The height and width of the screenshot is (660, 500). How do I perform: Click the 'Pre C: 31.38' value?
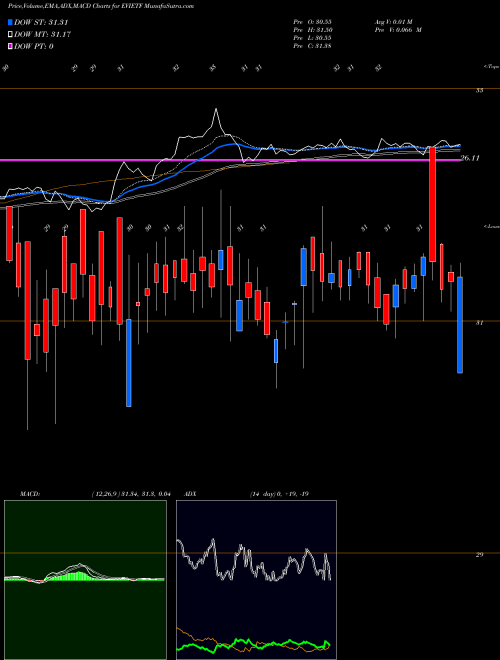click(312, 46)
